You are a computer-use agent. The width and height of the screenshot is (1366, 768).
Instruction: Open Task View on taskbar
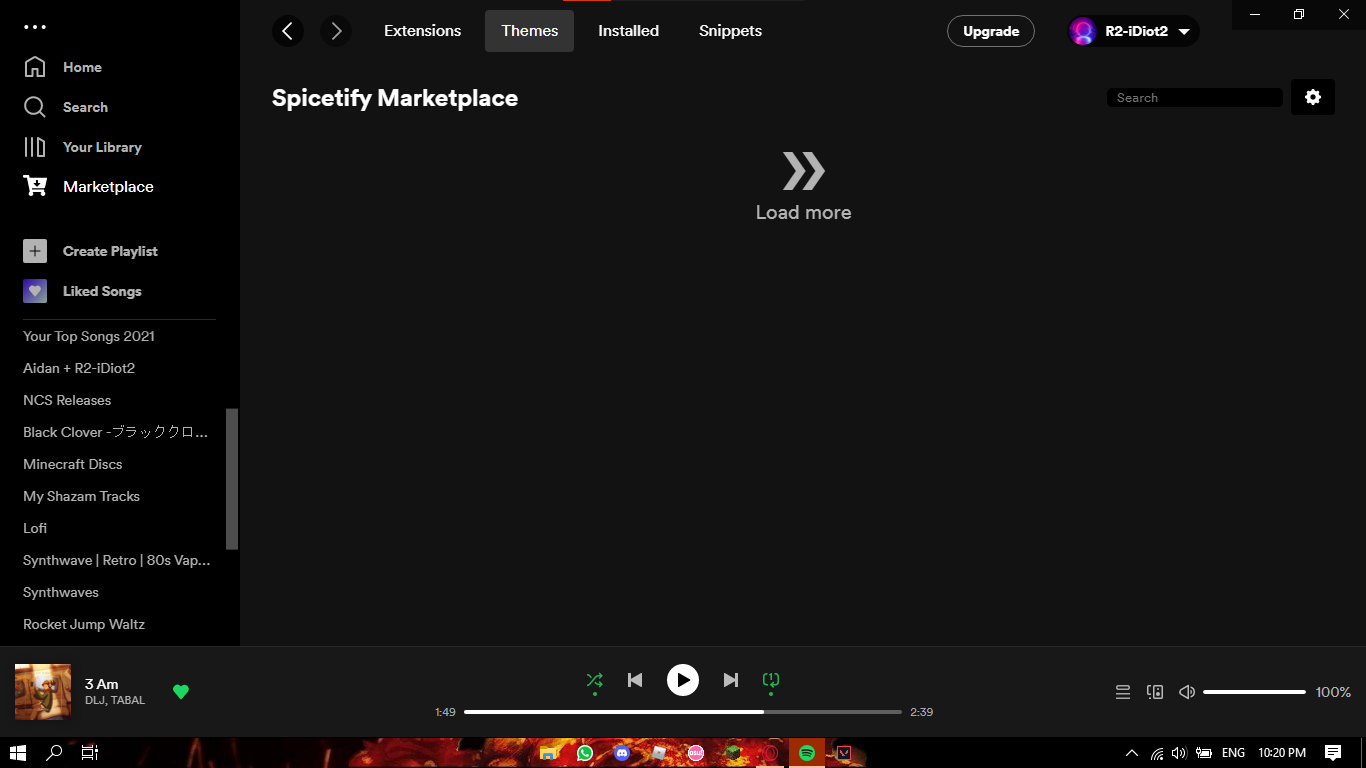pyautogui.click(x=90, y=753)
